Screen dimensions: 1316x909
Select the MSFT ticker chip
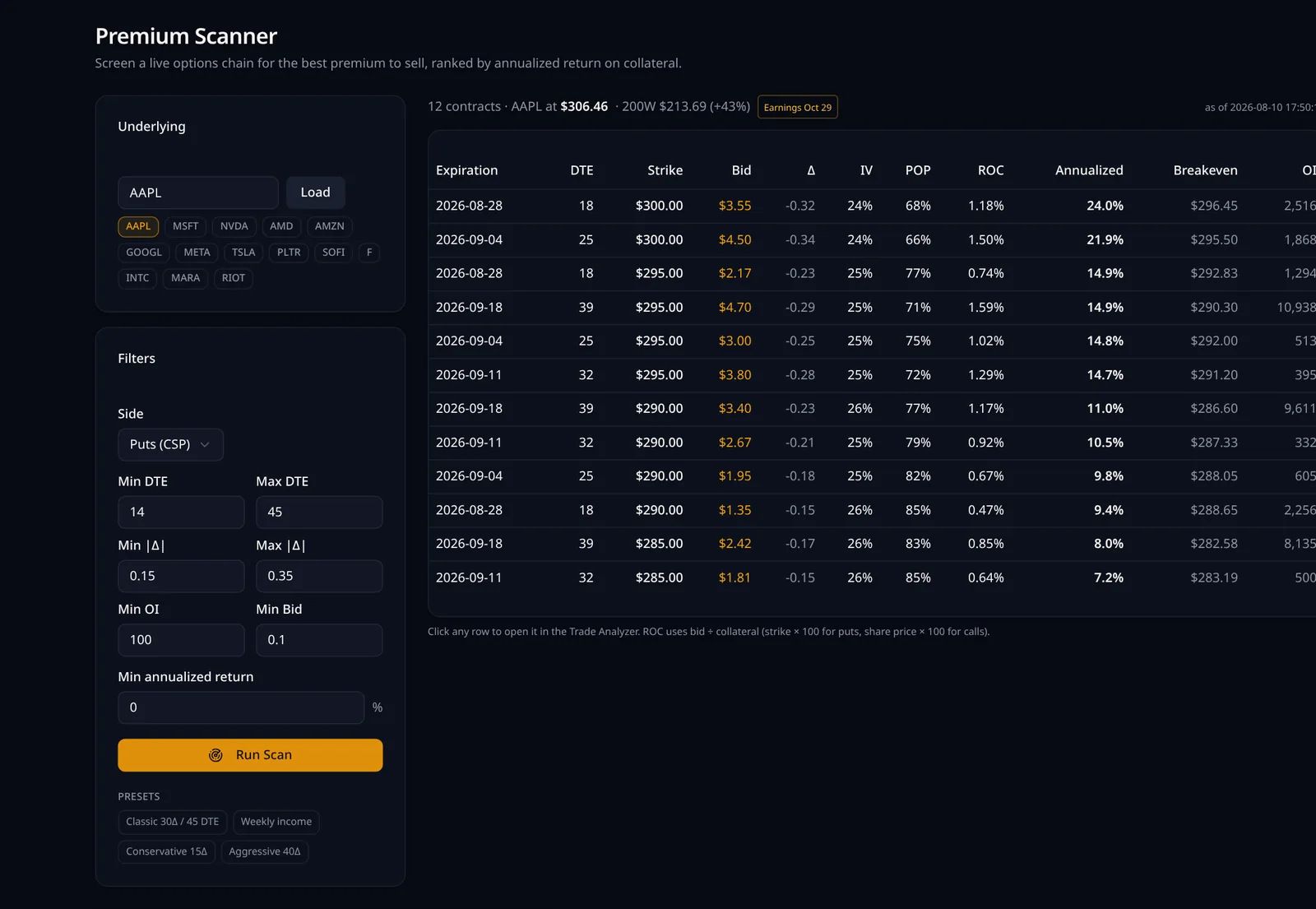185,226
